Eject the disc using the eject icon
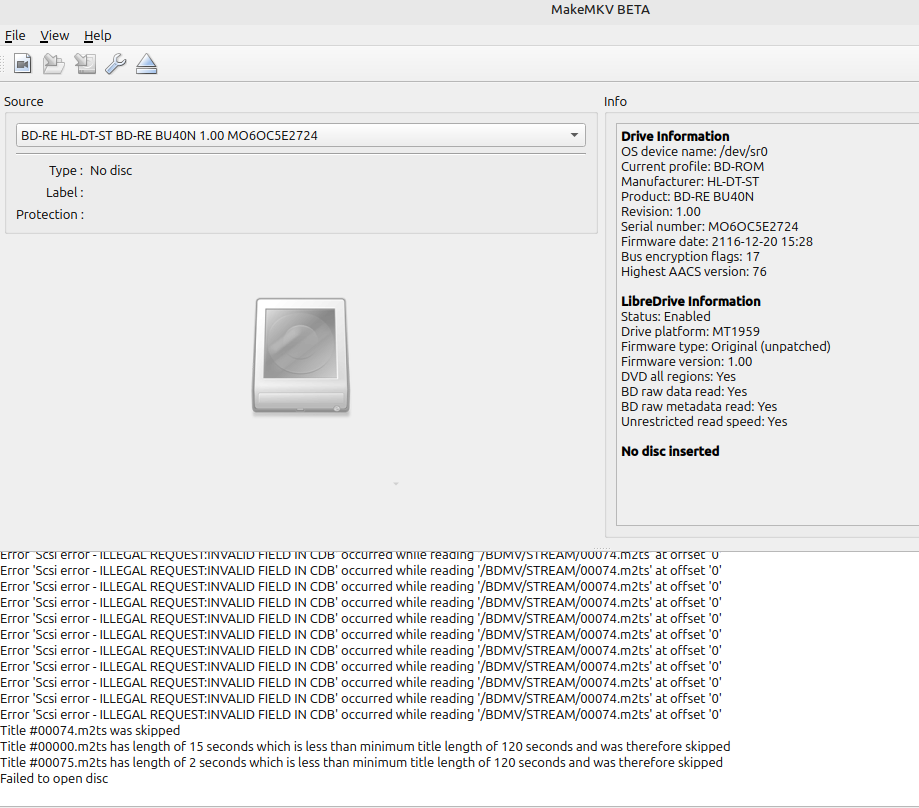 [147, 65]
